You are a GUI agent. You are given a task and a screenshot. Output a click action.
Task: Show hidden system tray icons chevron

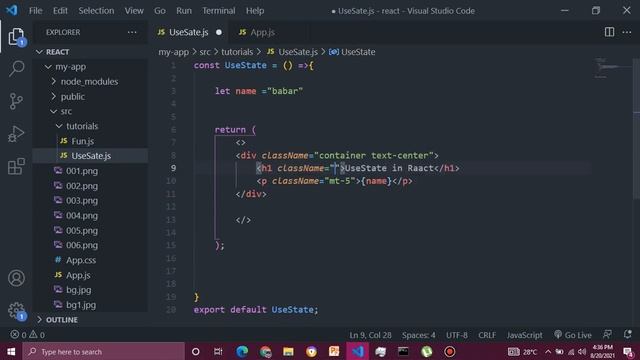[x=548, y=351]
